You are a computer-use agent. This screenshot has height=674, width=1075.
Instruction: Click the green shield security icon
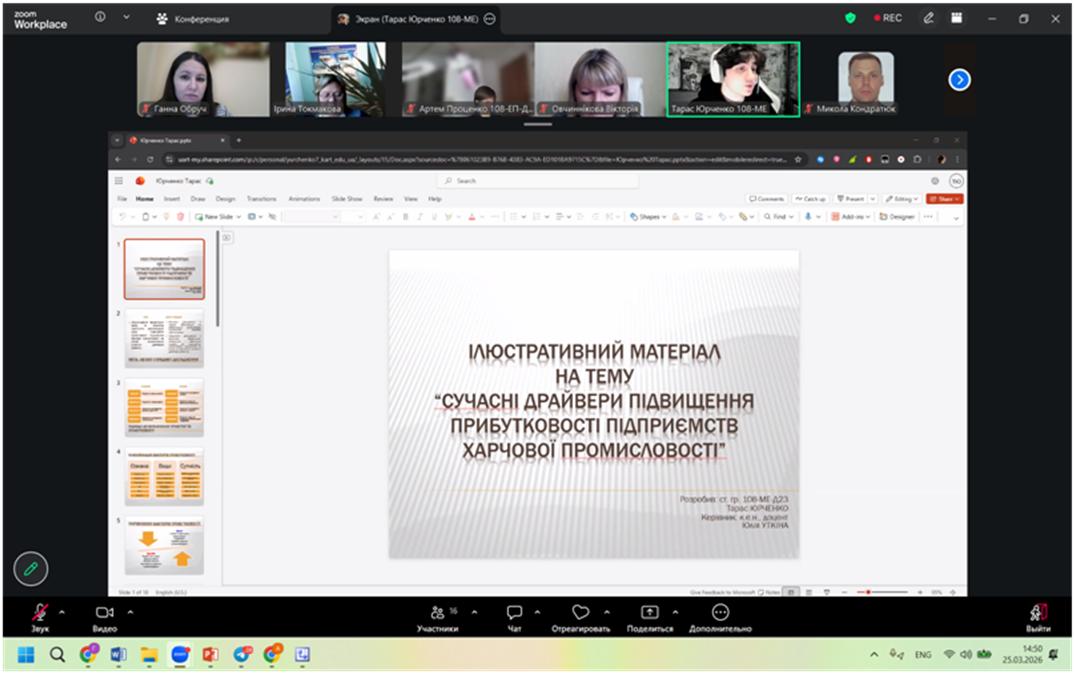[850, 18]
